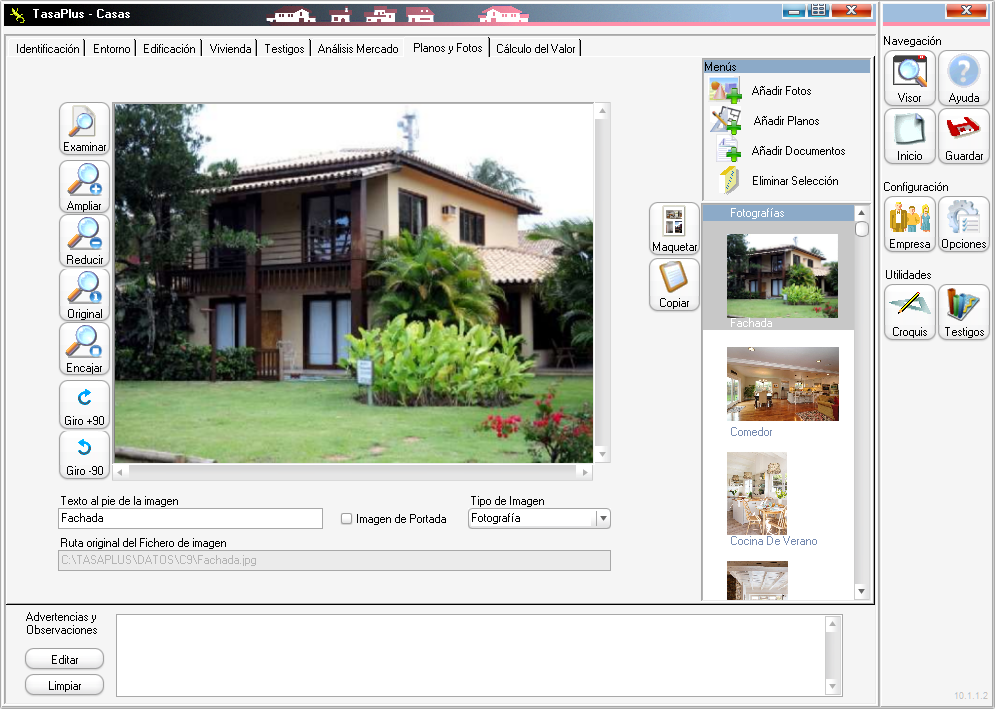Open the Croquis sketch utility
This screenshot has width=995, height=709.
click(910, 312)
